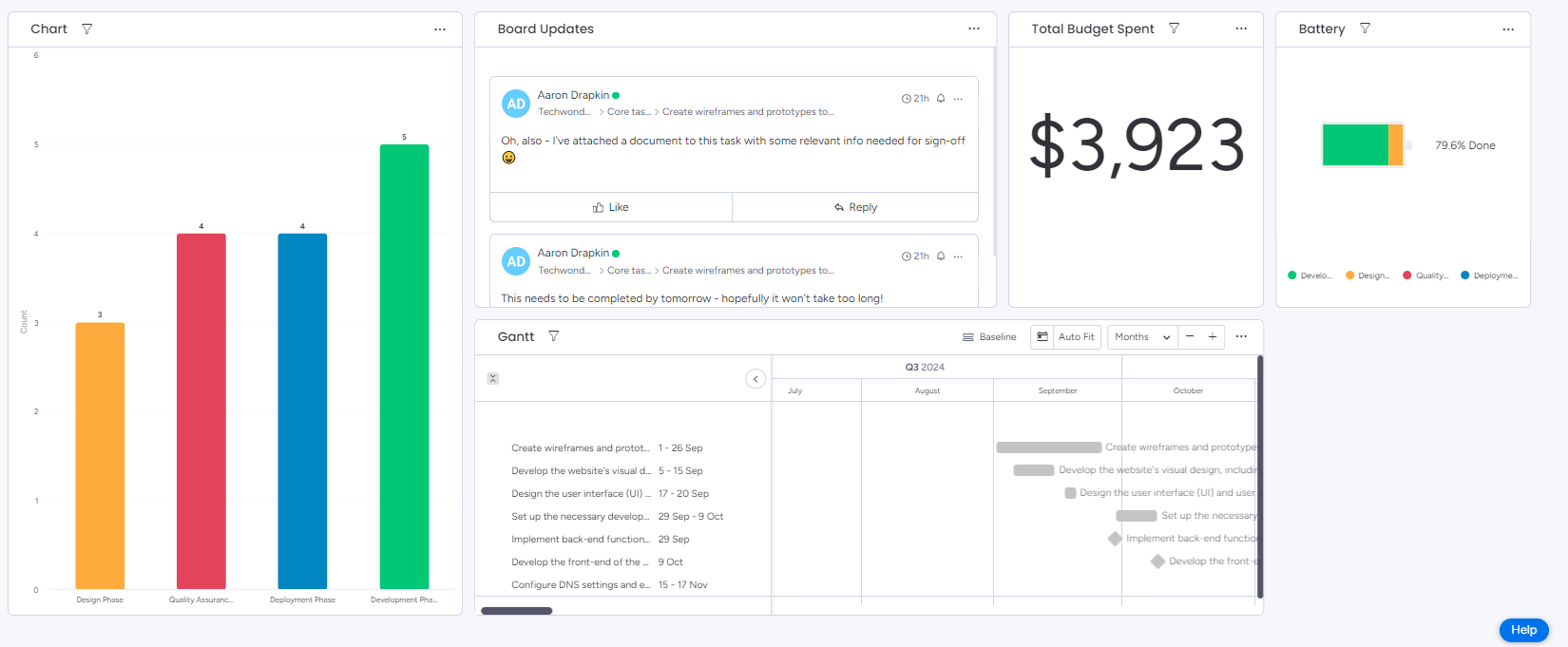Click the green Development Phase bar
Screen dimensions: 1568x647
pos(404,367)
